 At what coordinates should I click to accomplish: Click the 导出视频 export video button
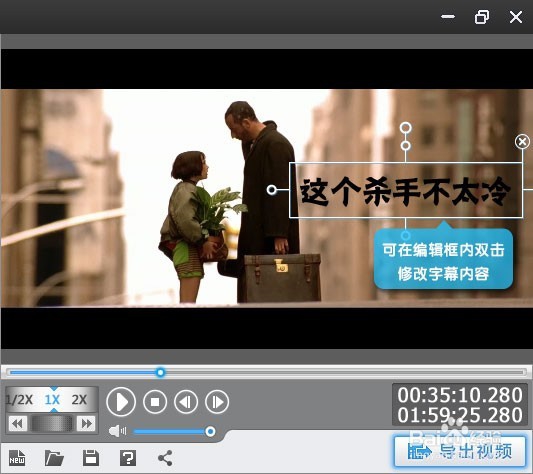point(460,452)
